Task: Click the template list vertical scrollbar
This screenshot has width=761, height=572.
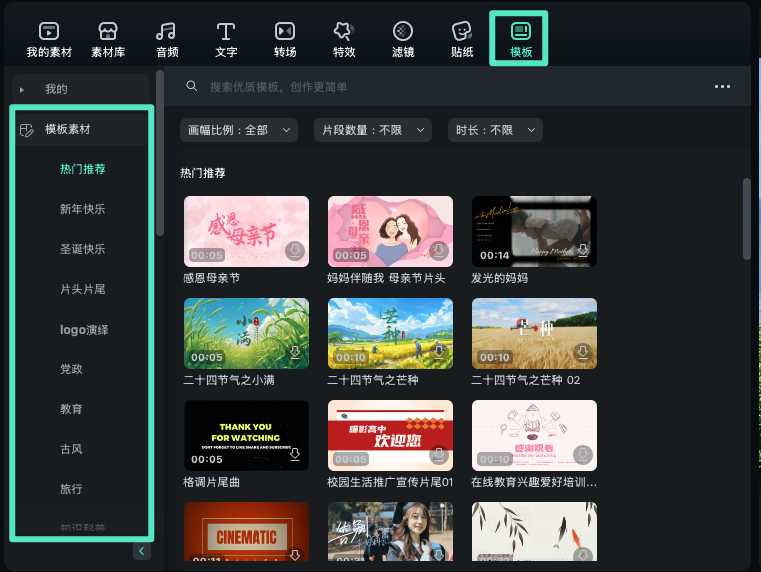Action: (x=746, y=219)
